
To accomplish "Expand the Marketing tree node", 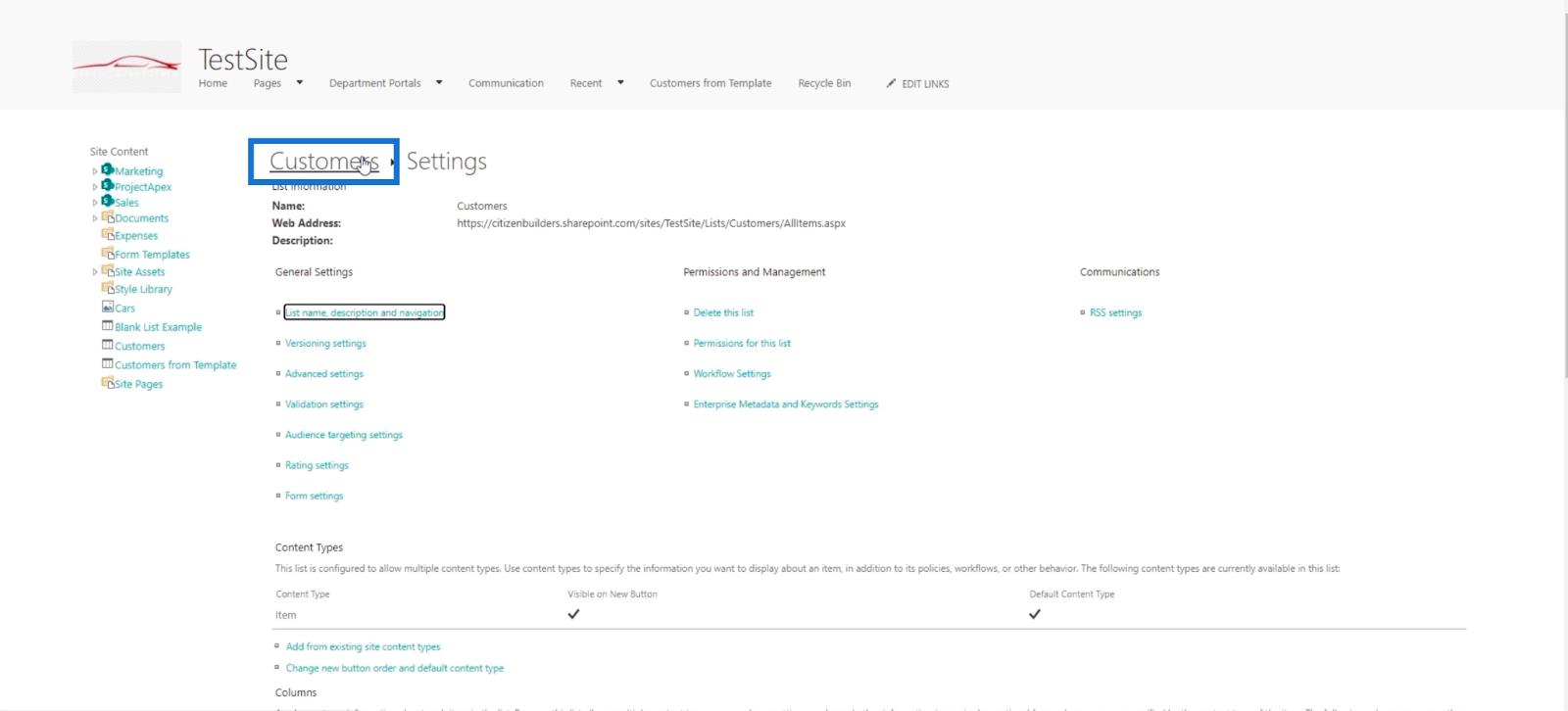I will pos(95,171).
